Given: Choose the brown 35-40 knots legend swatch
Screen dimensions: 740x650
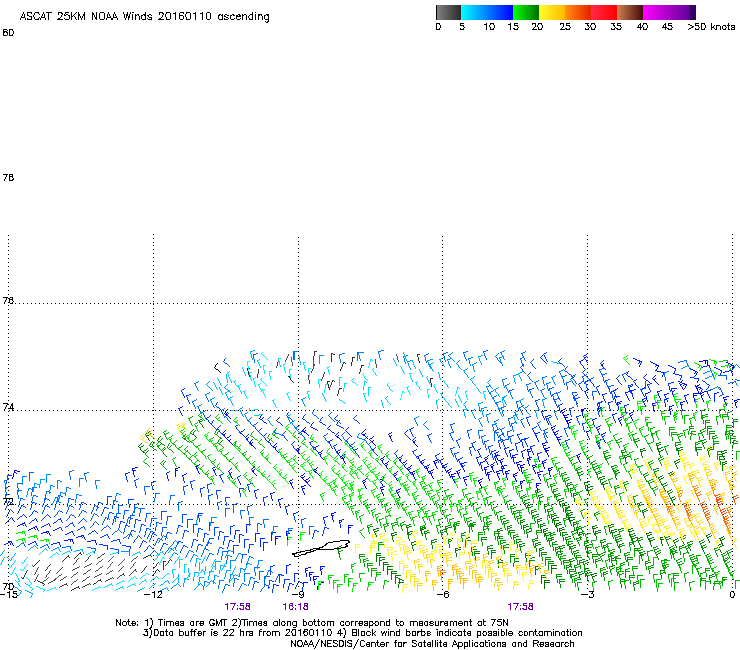Looking at the screenshot, I should coord(630,12).
